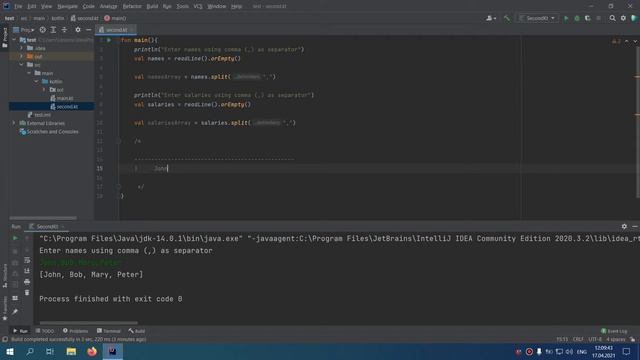This screenshot has height=360, width=640.
Task: Open Project panel options gear
Action: [78, 30]
